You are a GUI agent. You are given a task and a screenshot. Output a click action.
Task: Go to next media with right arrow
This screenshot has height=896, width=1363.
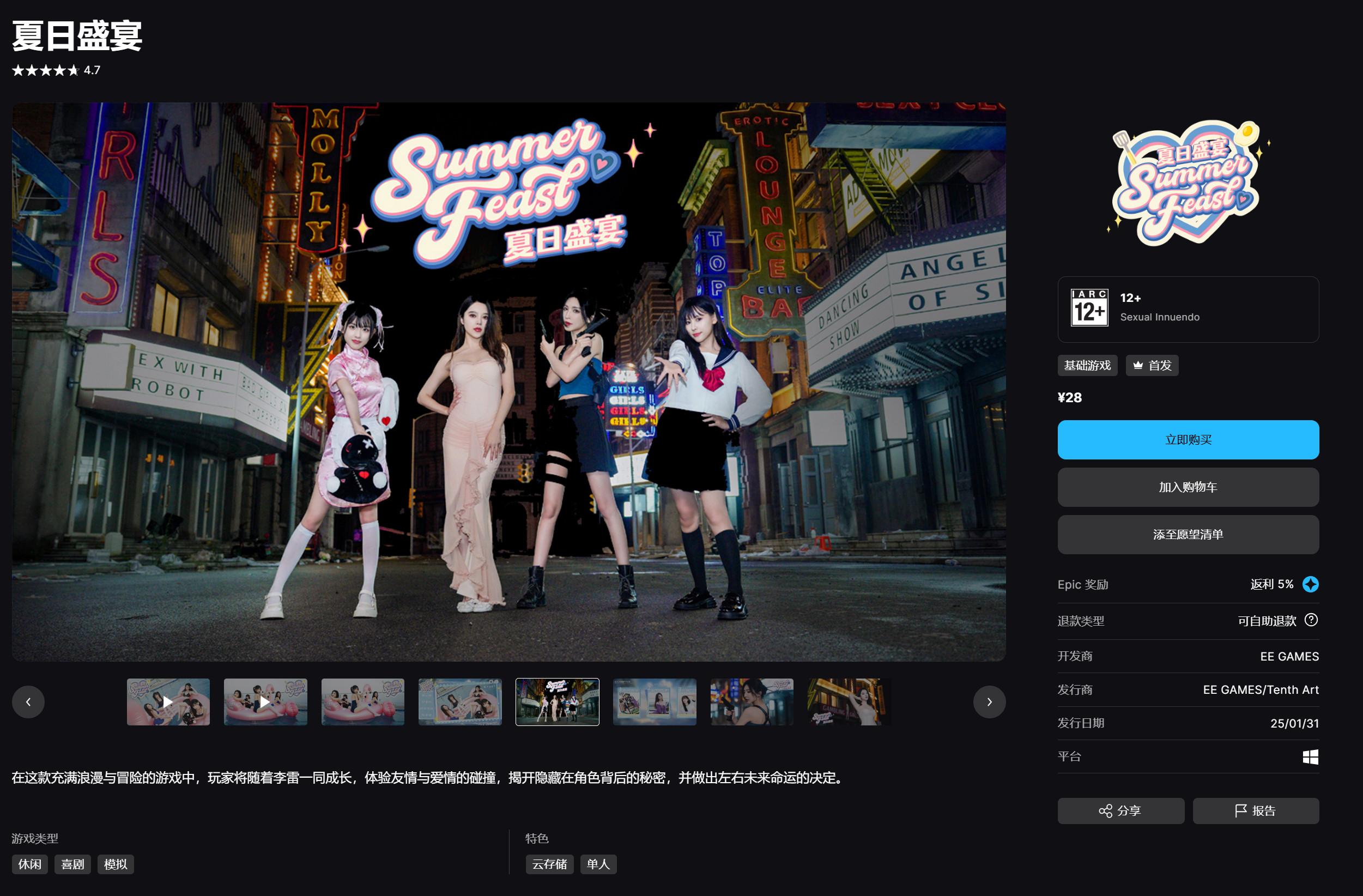[x=989, y=702]
